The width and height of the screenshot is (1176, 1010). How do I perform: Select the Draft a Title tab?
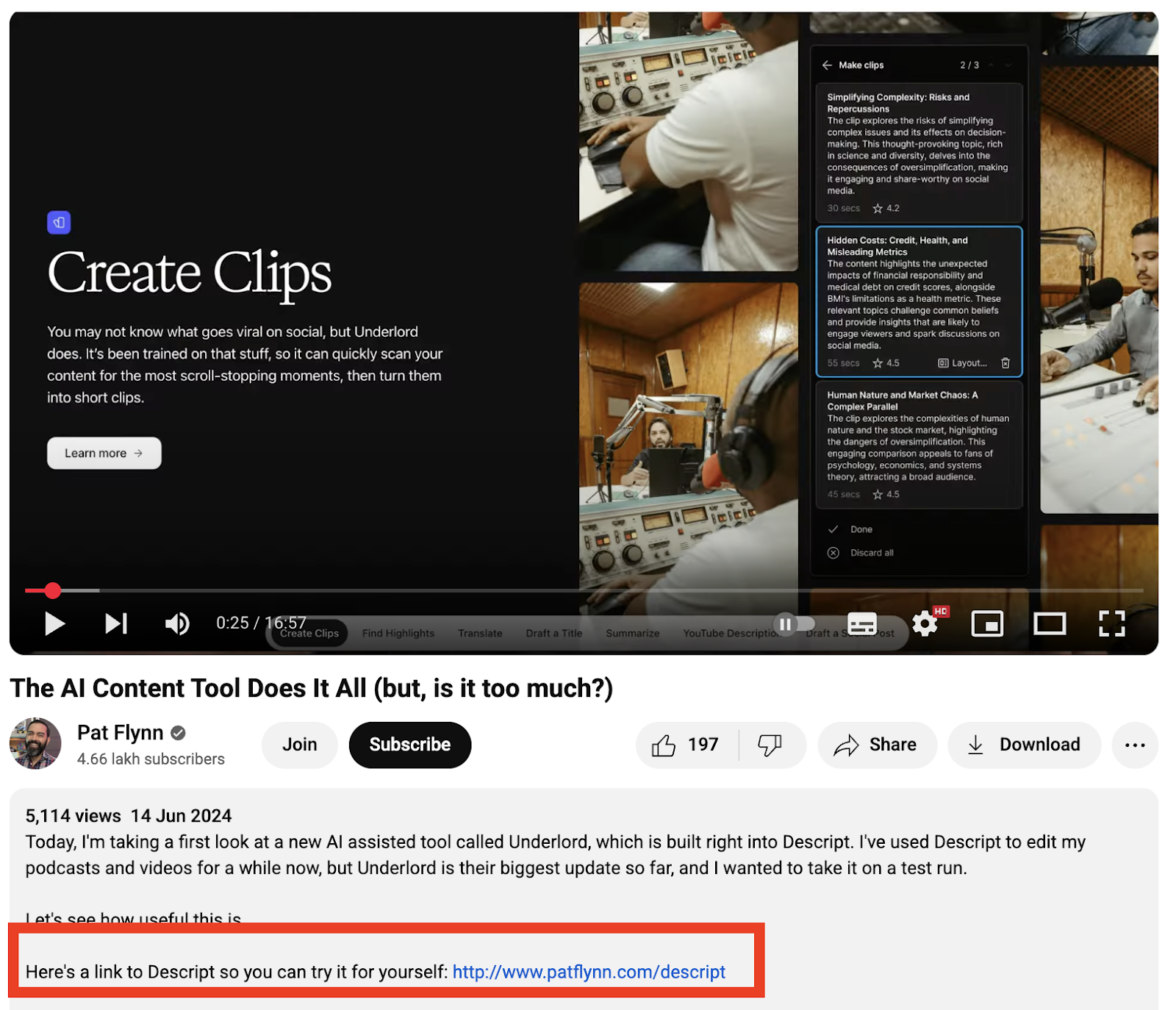pos(554,634)
